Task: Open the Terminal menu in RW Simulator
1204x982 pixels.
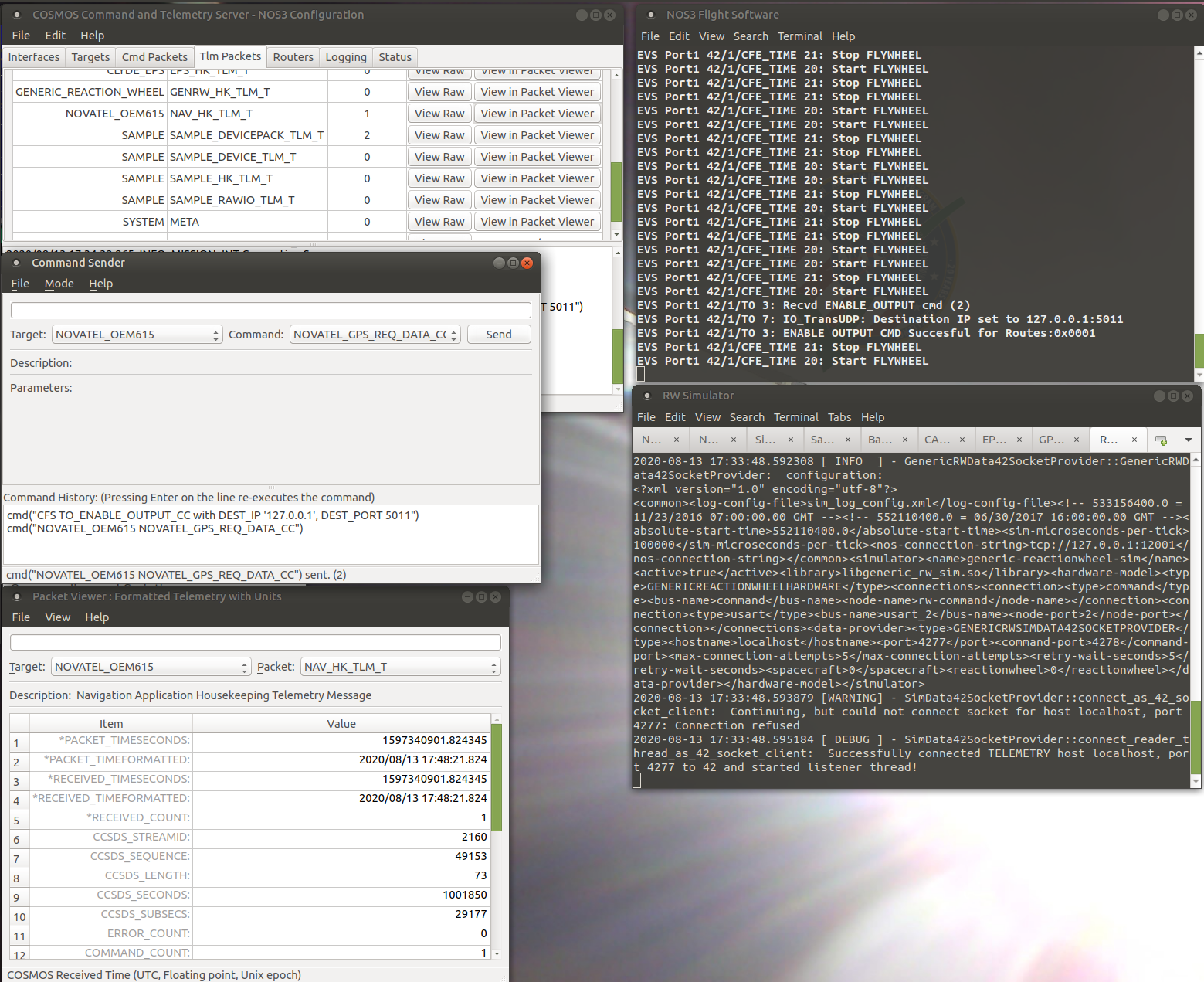Action: pyautogui.click(x=795, y=417)
